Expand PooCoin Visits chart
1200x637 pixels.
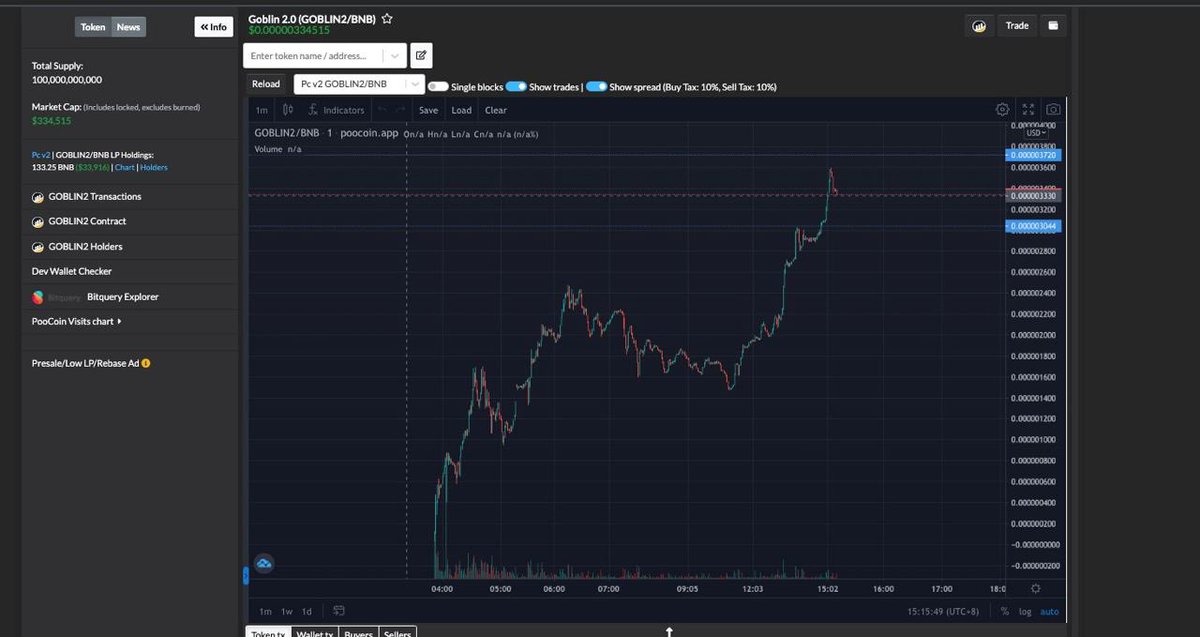click(77, 322)
